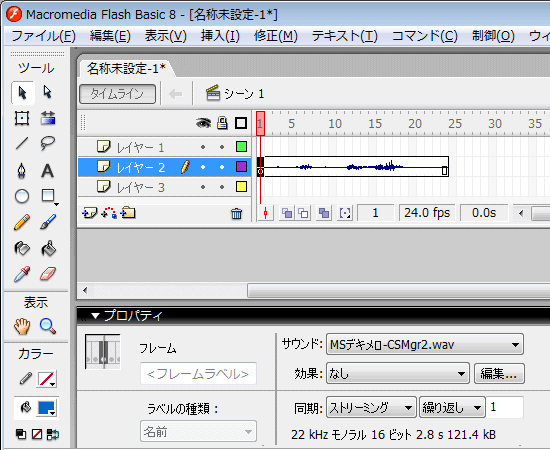
Task: Click yellow outline swatch of レイヤー 3
Action: [x=241, y=187]
